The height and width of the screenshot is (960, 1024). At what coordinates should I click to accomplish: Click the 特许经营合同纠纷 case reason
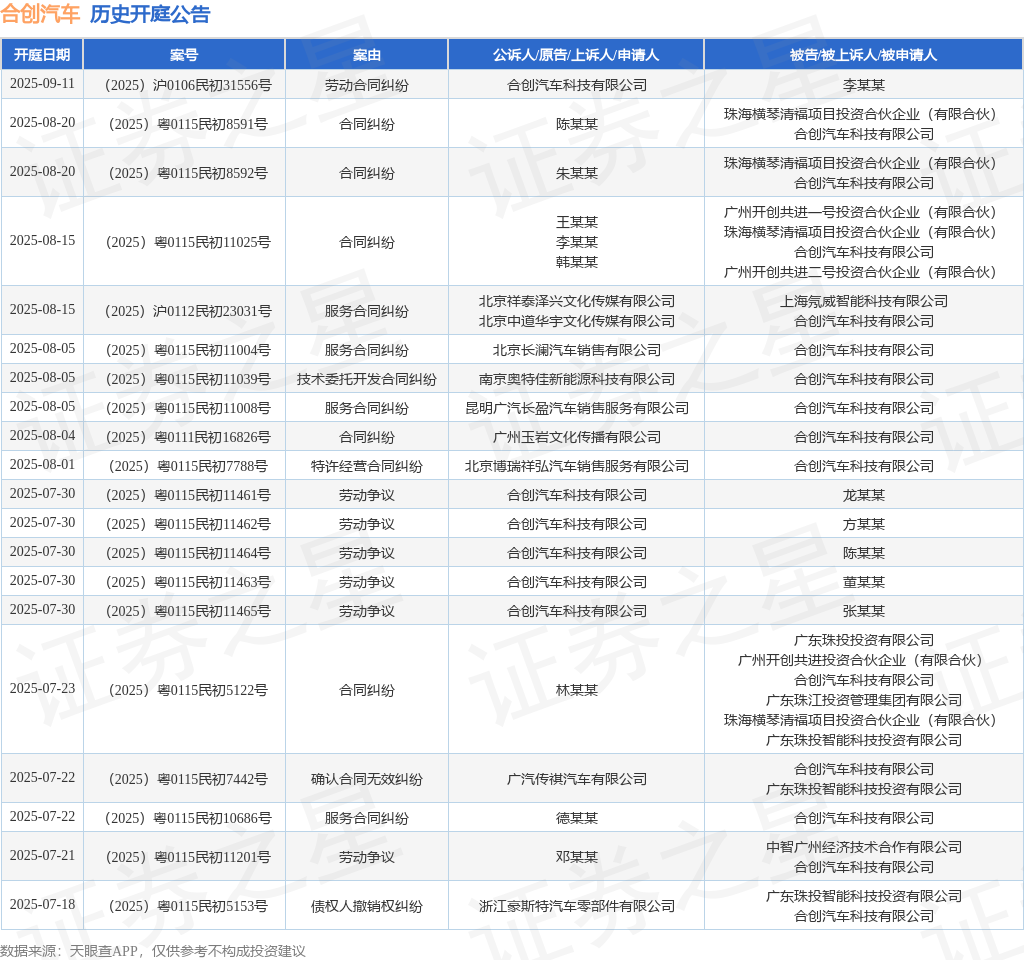click(366, 466)
